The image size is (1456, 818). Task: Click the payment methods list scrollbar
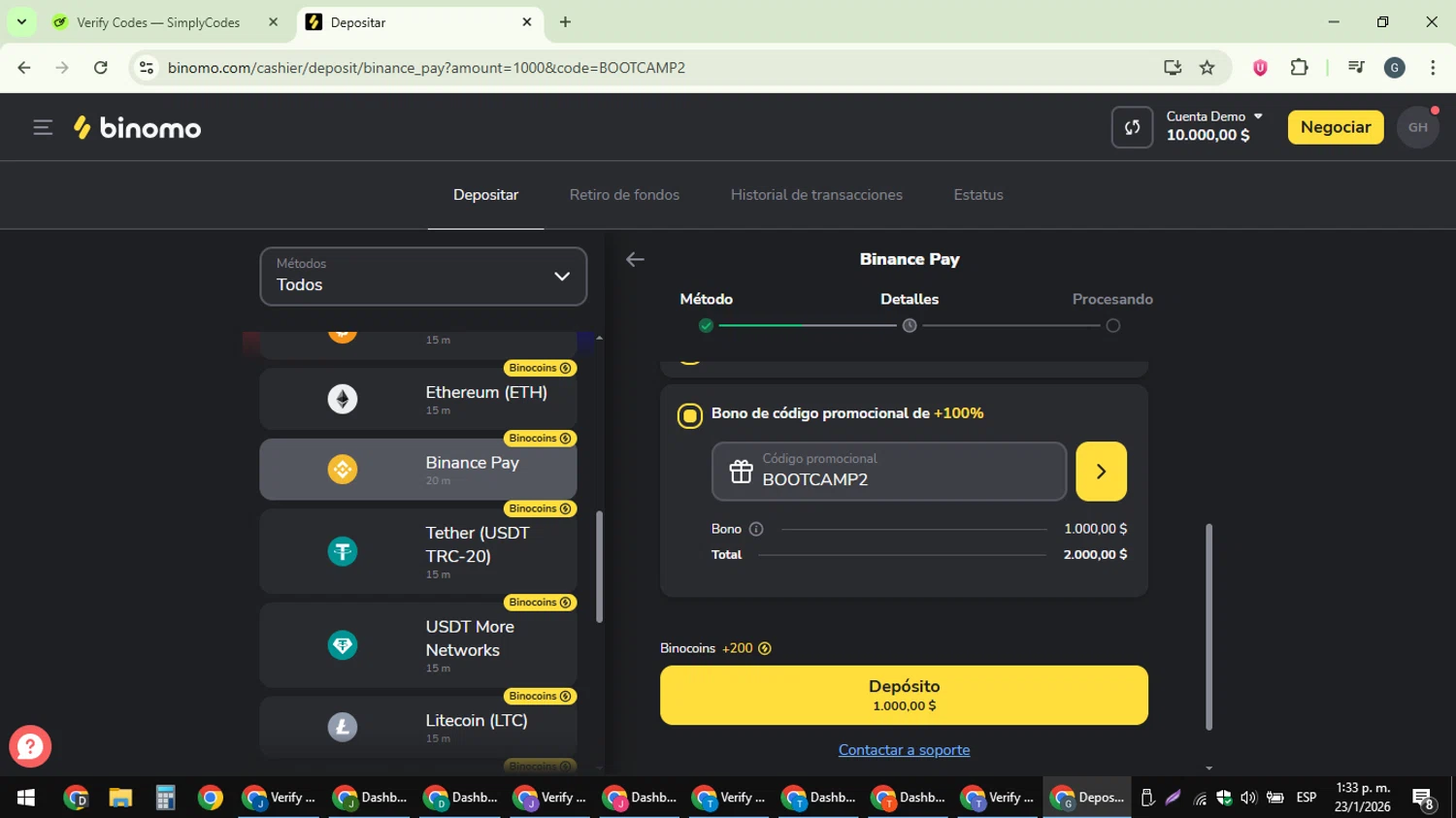coord(599,567)
